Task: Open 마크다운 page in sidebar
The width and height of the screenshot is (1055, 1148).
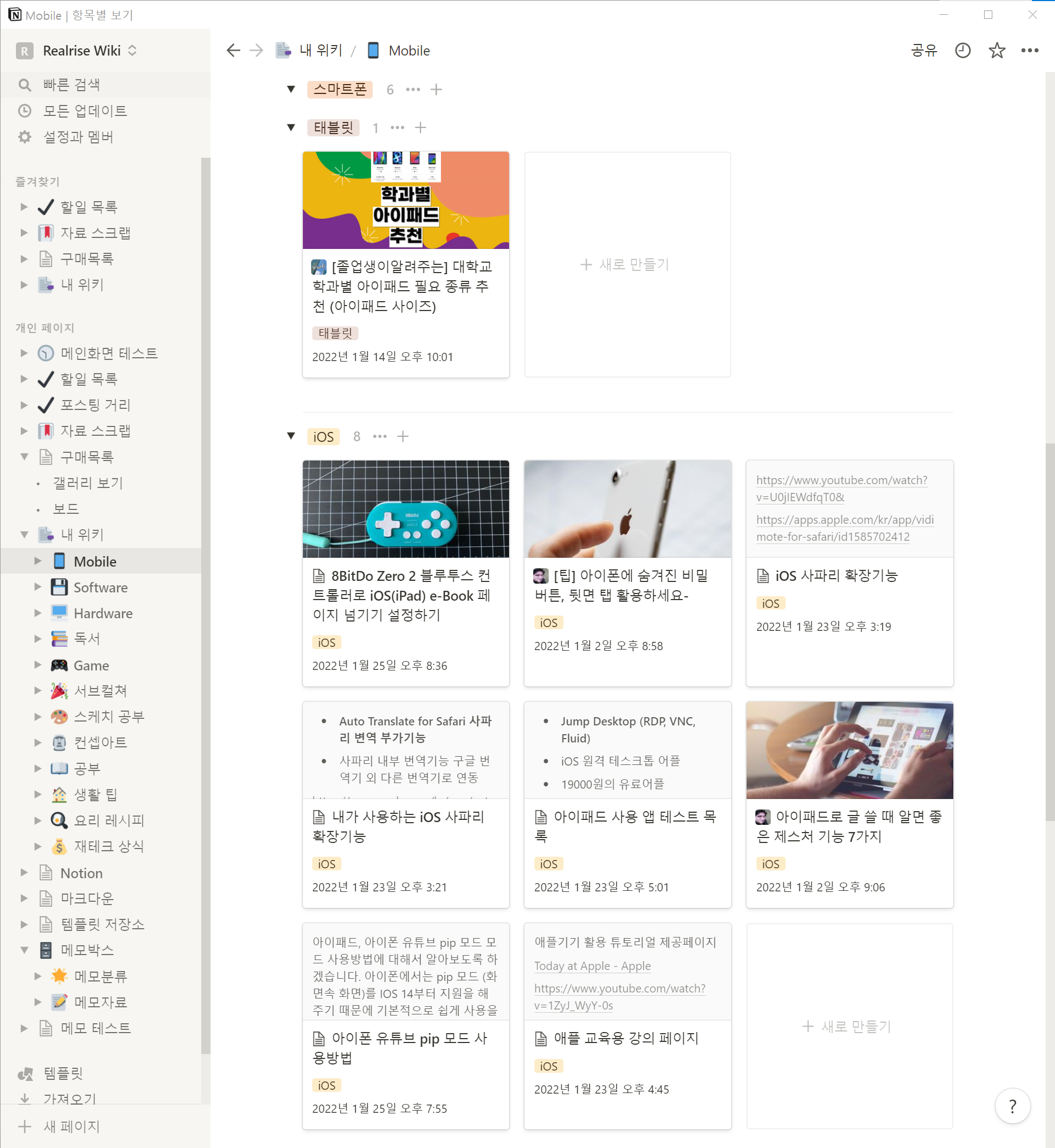Action: (x=101, y=899)
